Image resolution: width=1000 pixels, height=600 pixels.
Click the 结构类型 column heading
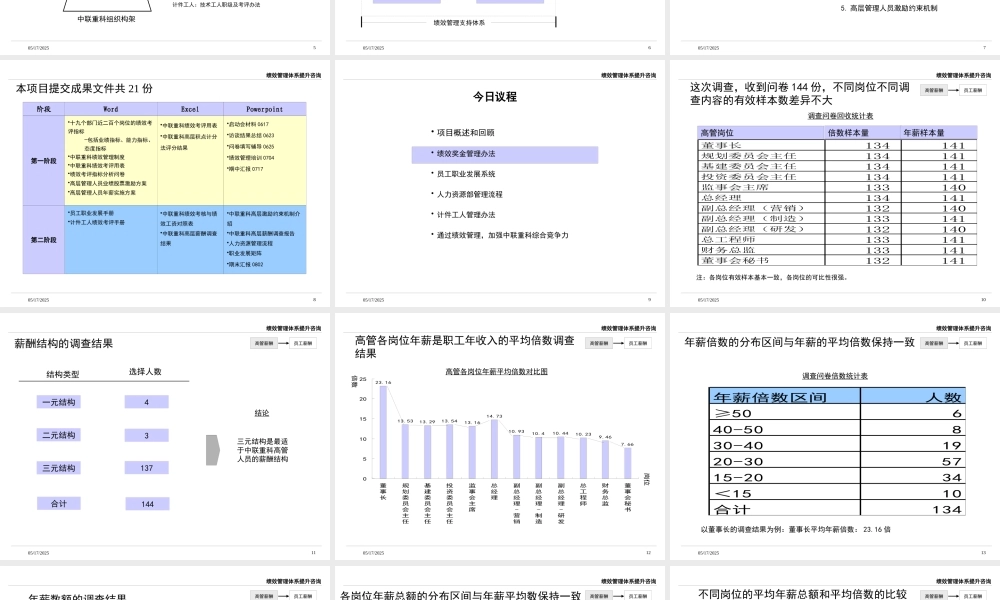62,374
